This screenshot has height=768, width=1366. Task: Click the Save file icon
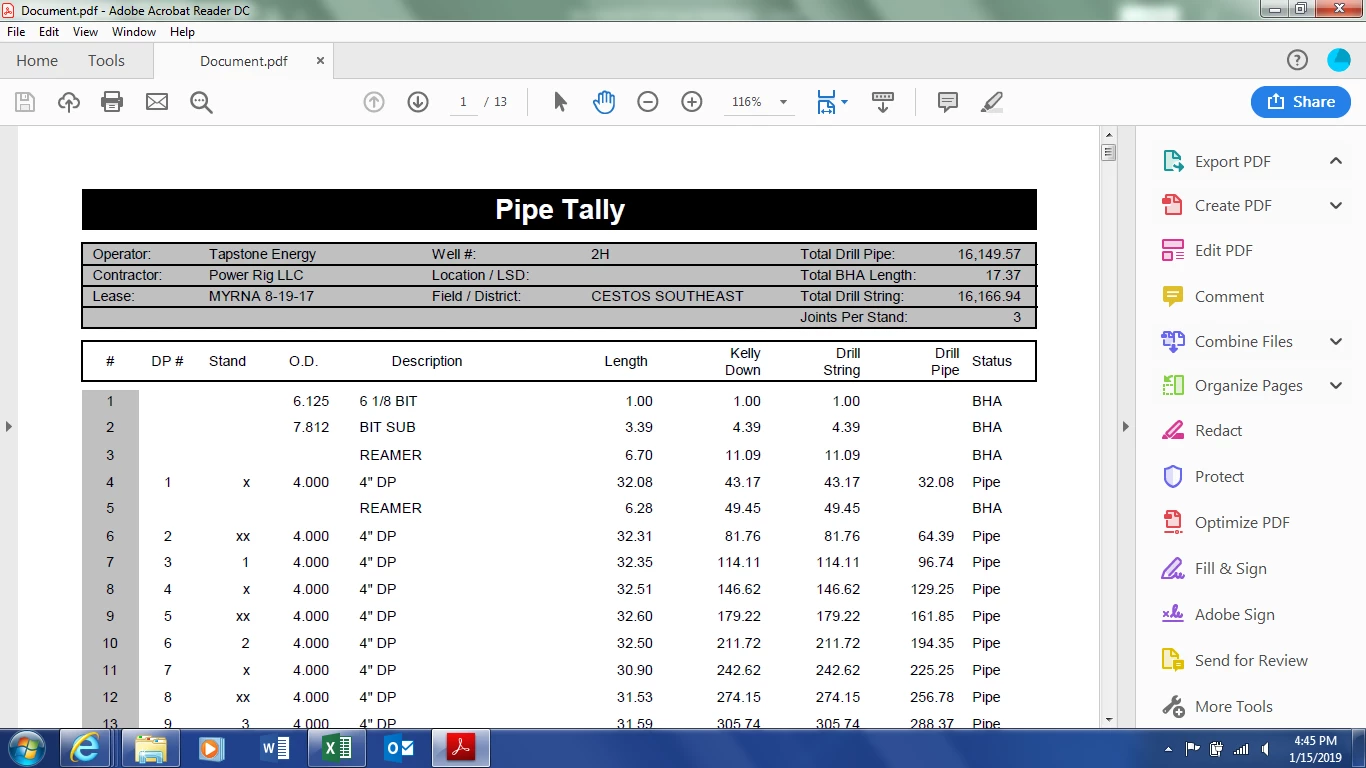pos(25,102)
